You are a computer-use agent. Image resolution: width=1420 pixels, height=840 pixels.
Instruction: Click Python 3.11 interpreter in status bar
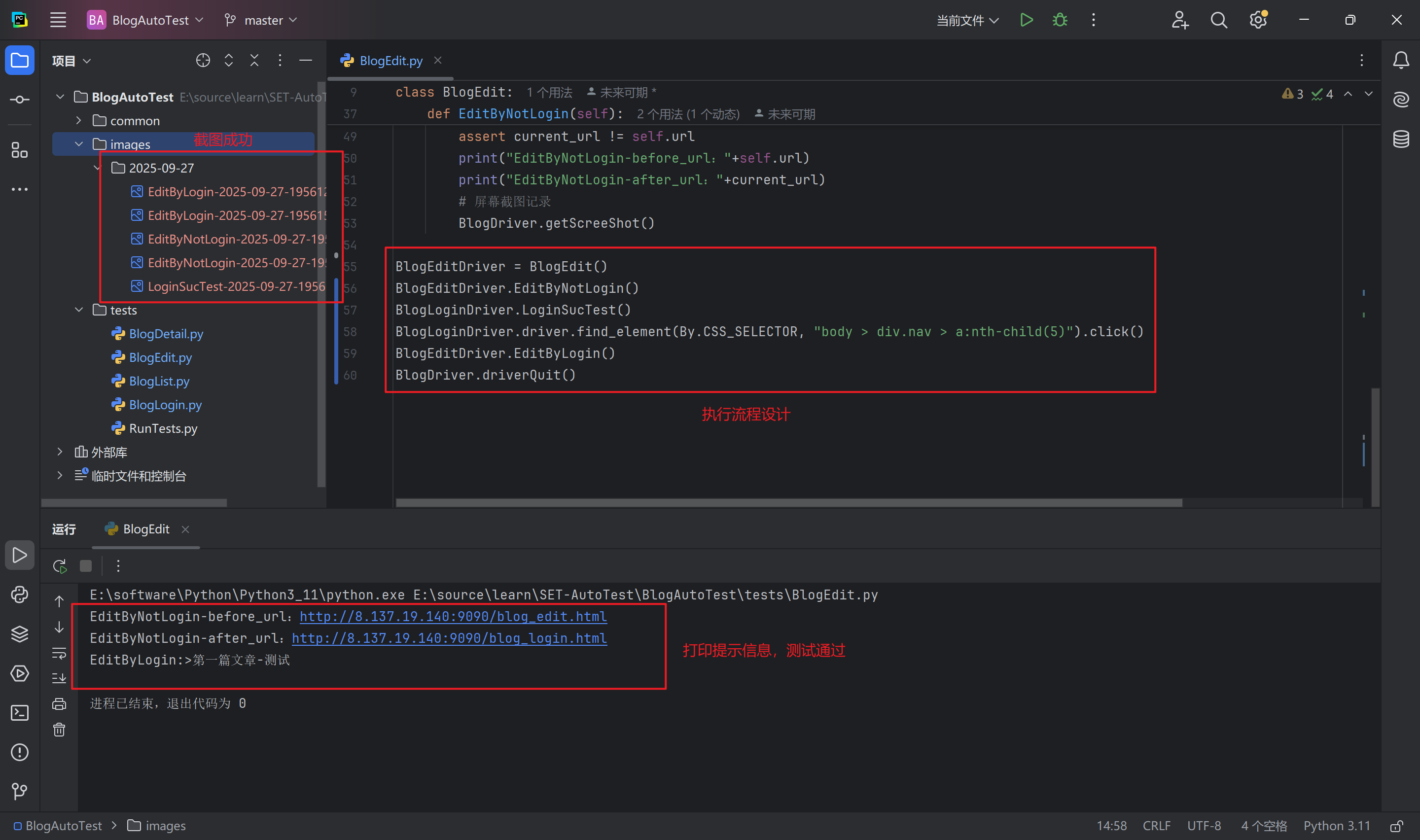(x=1337, y=826)
